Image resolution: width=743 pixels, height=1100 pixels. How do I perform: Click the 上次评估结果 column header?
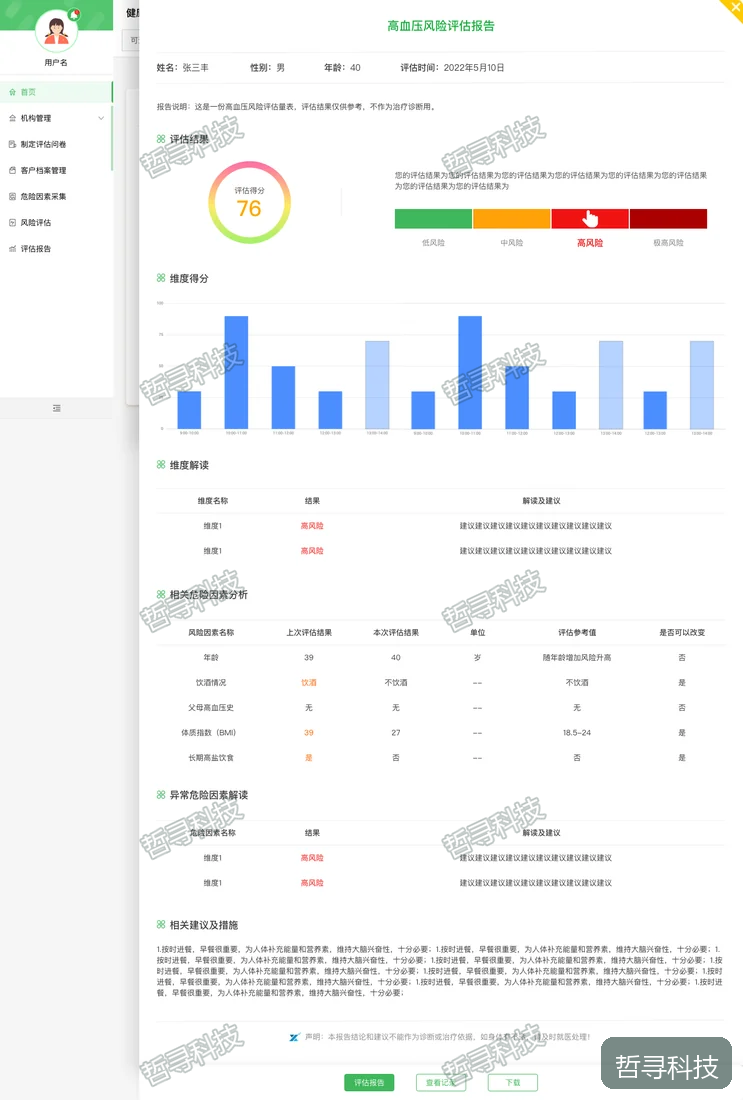coord(309,632)
